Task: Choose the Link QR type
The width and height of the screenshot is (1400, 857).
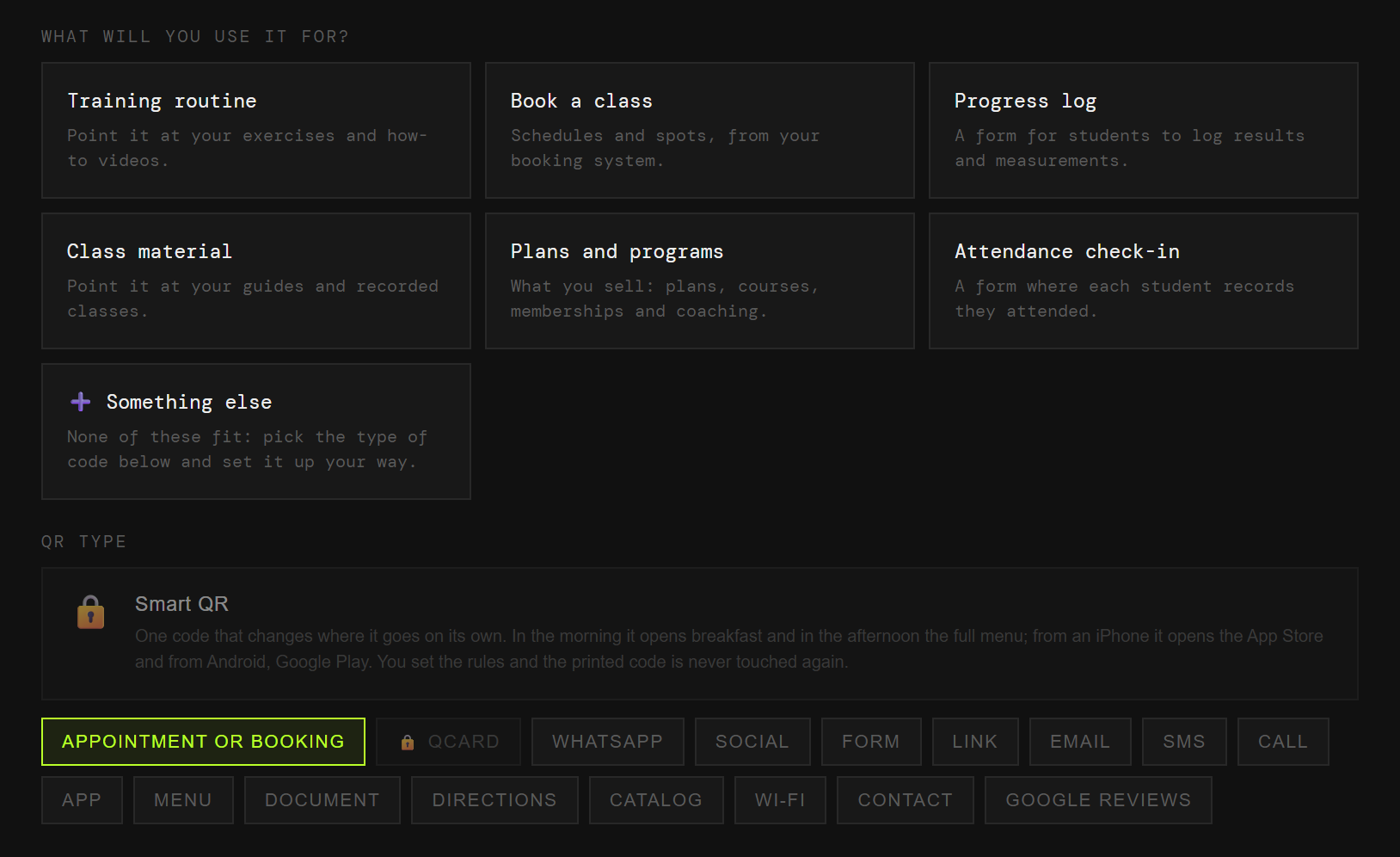Action: click(975, 742)
